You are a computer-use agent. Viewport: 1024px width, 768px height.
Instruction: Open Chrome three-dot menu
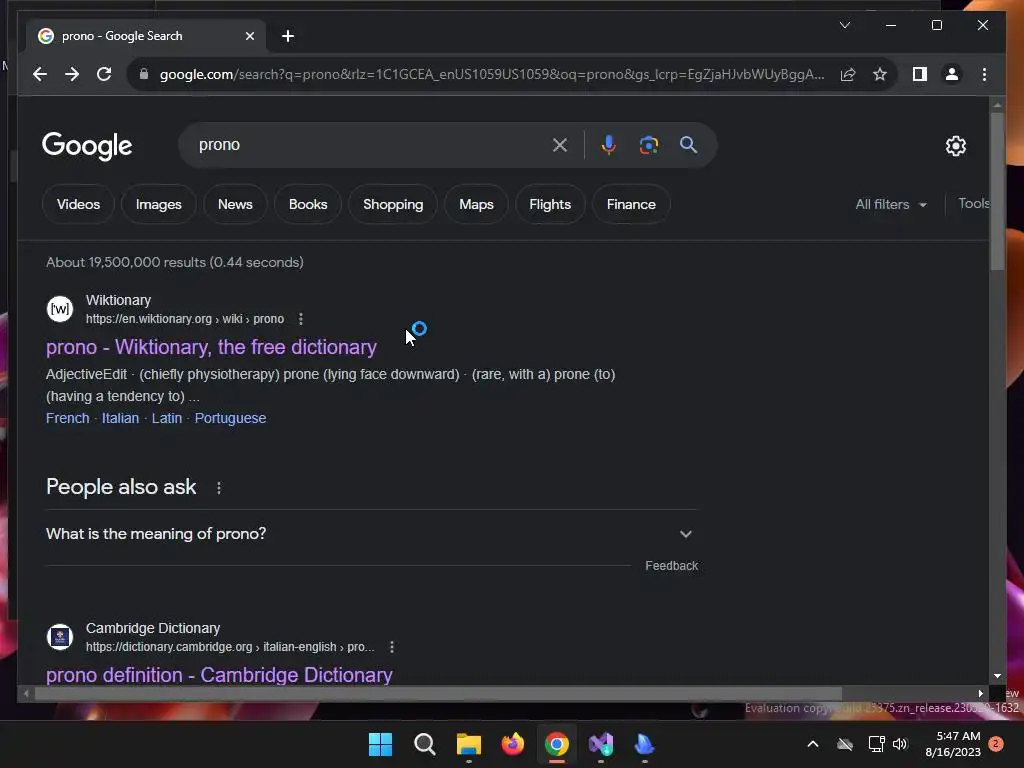(x=984, y=74)
